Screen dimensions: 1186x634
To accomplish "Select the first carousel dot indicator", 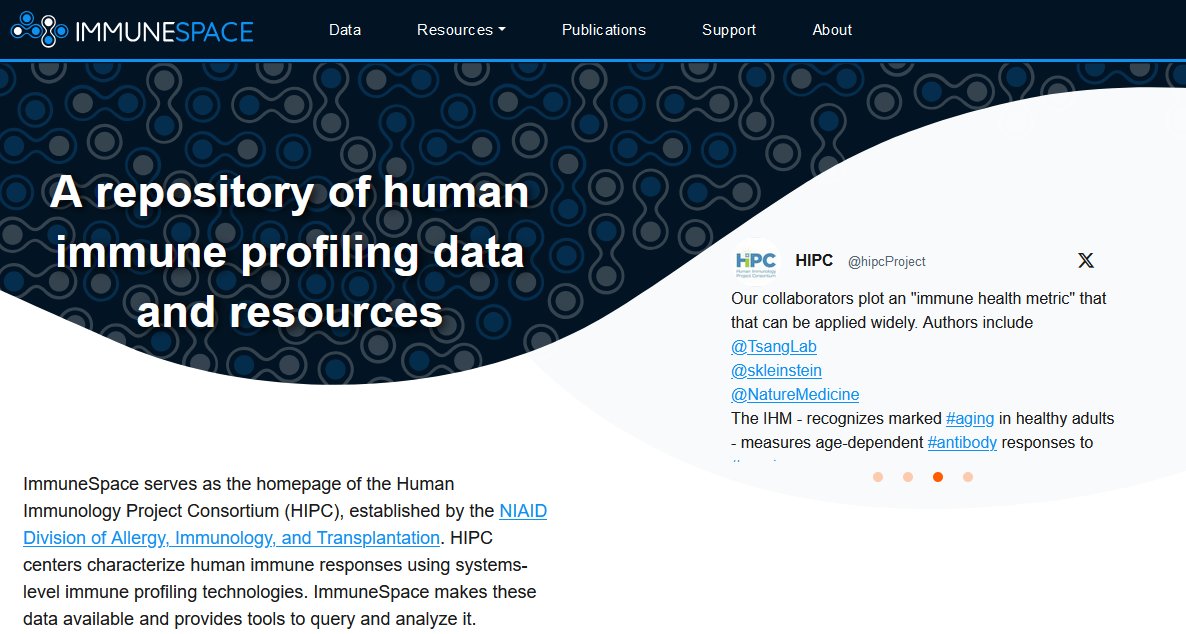I will (x=877, y=477).
